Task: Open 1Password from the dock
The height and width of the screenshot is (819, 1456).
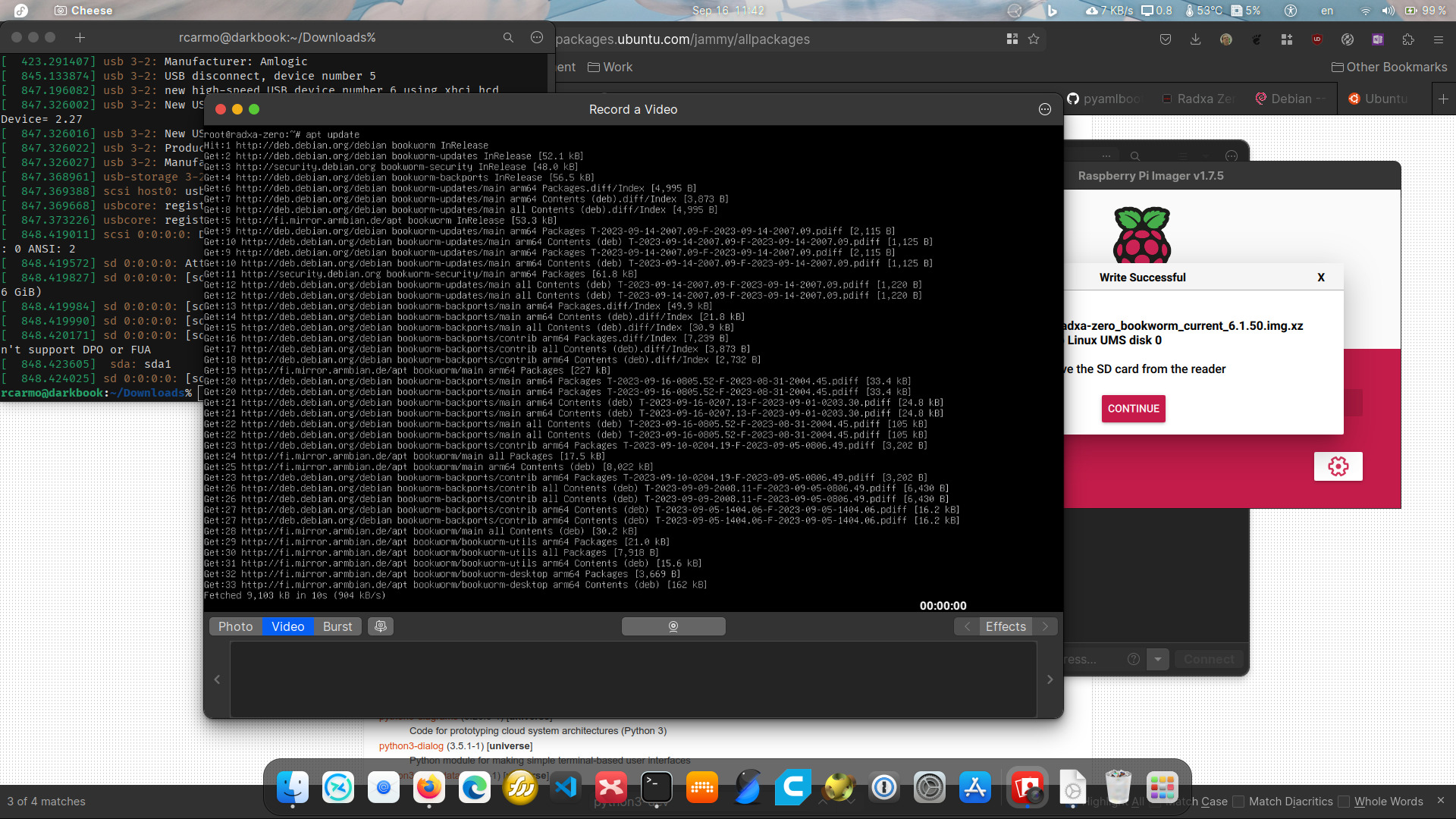Action: pyautogui.click(x=884, y=788)
